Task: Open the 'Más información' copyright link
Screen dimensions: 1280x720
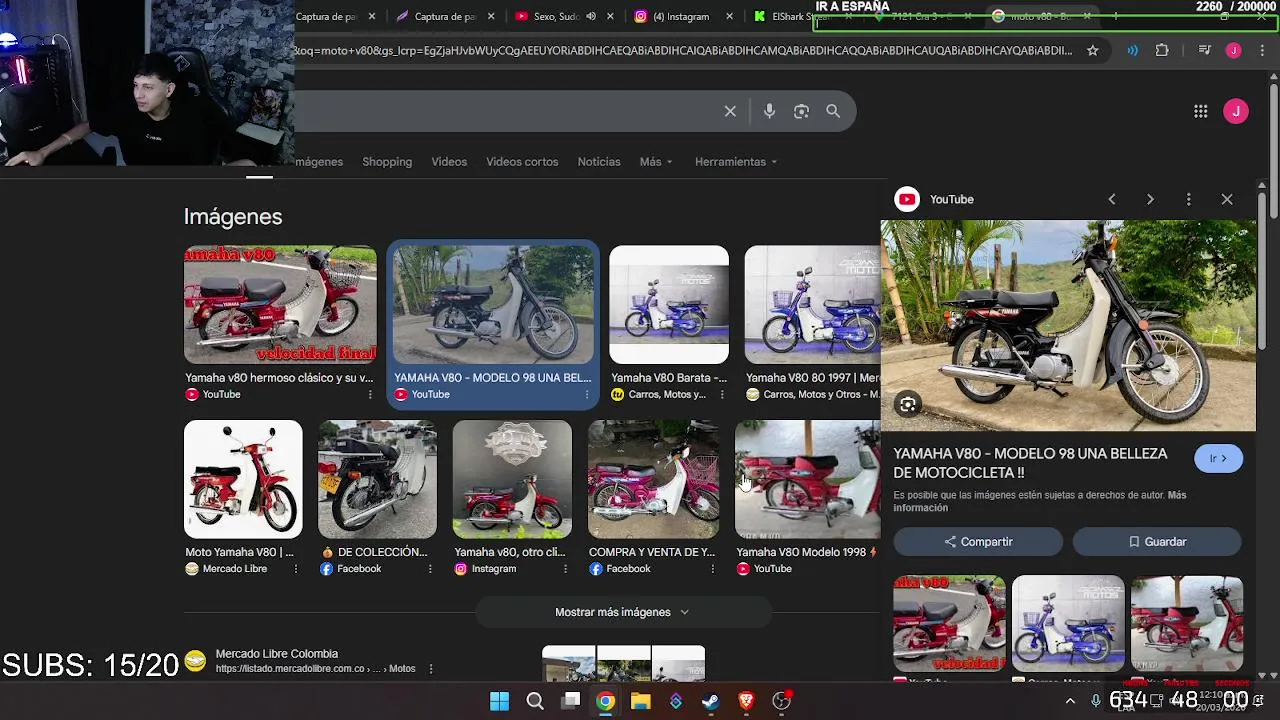Action: pos(1040,501)
